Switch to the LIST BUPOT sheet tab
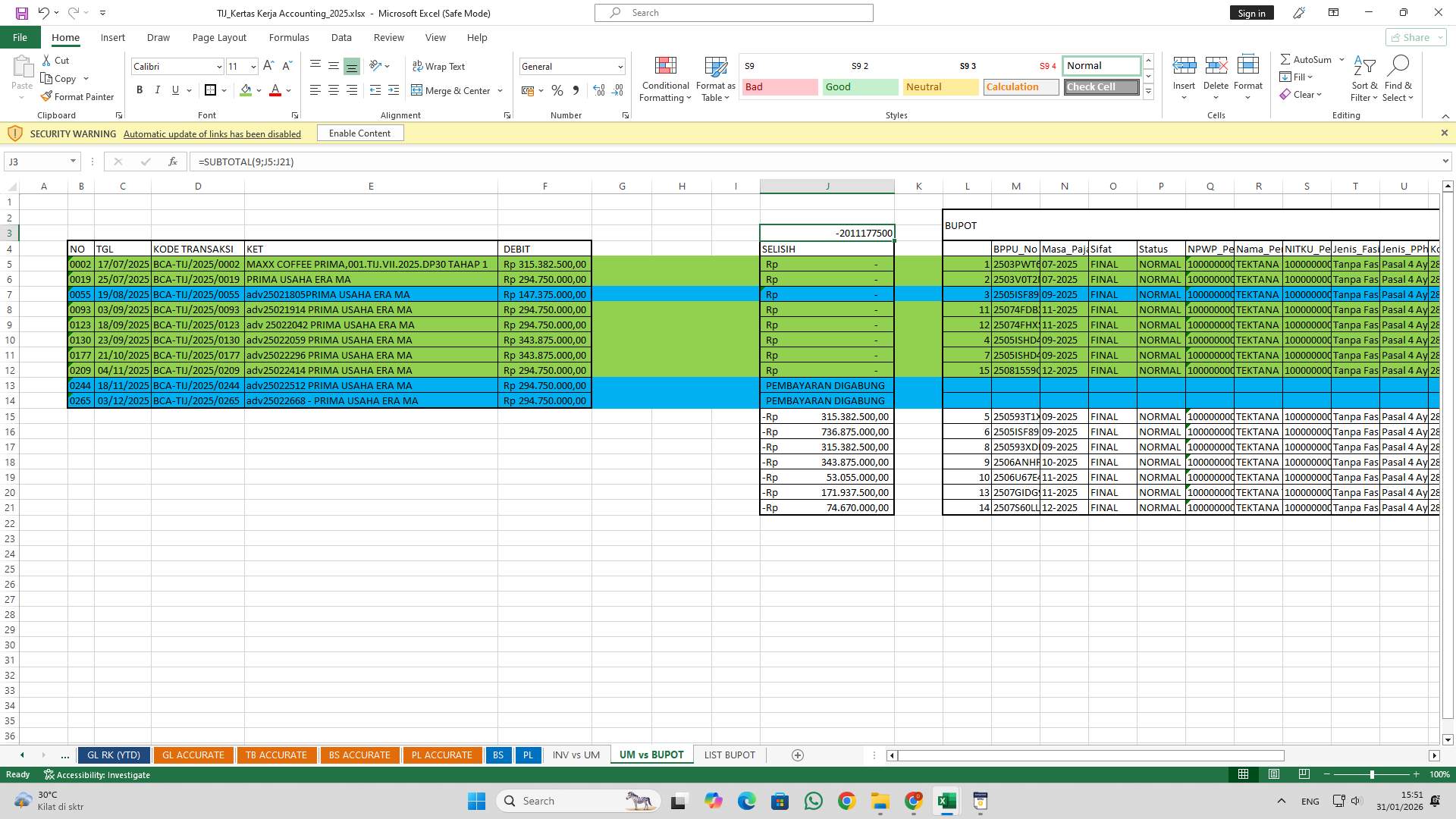Viewport: 1456px width, 819px height. point(729,755)
